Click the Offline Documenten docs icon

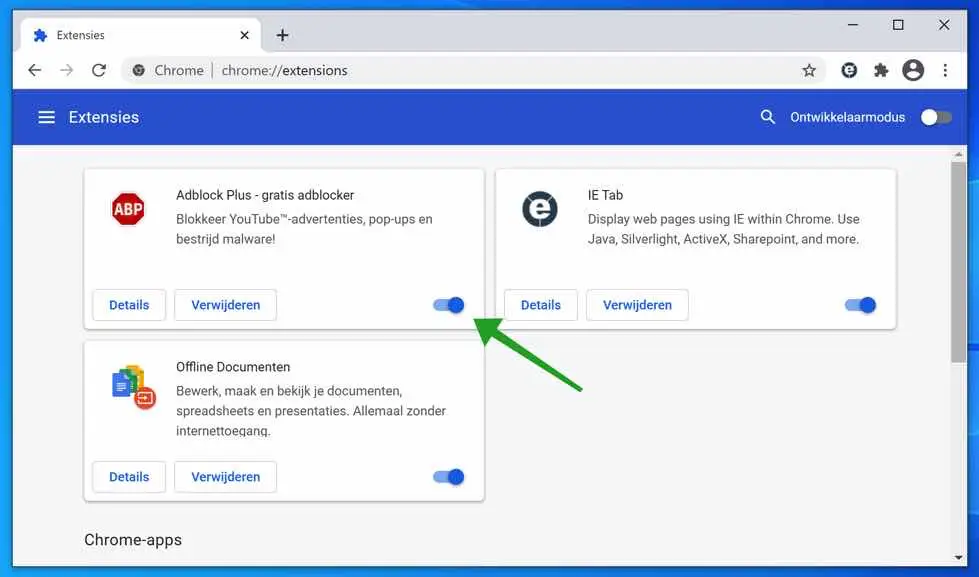tap(133, 387)
